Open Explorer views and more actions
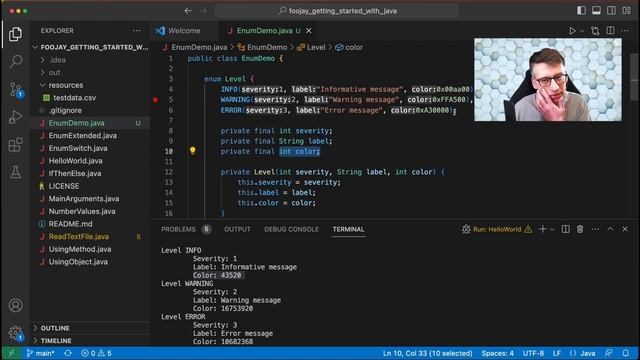640x360 pixels. [x=136, y=31]
